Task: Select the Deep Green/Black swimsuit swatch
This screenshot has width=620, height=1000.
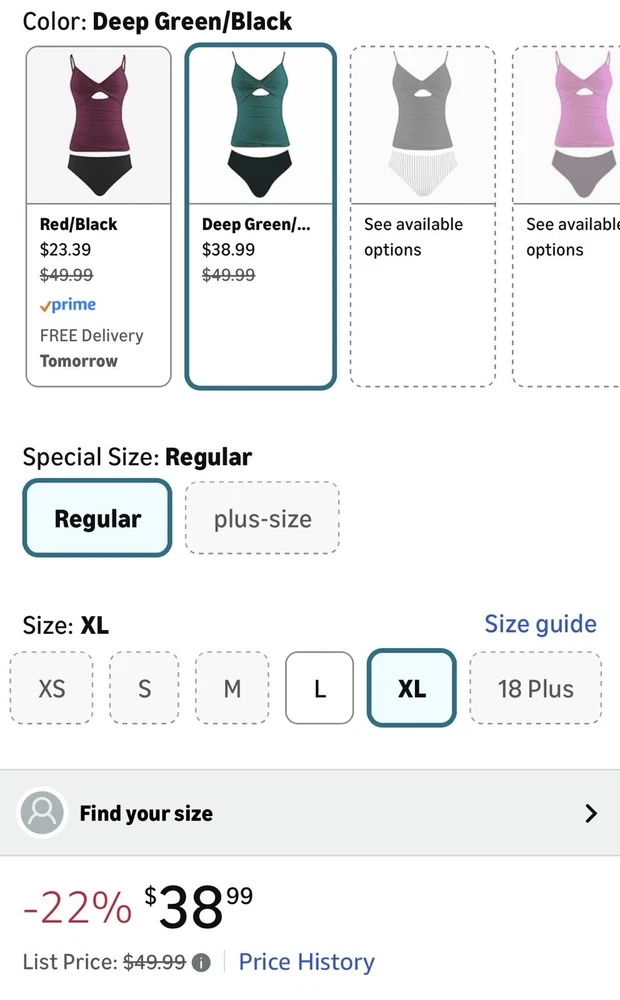Action: point(260,216)
